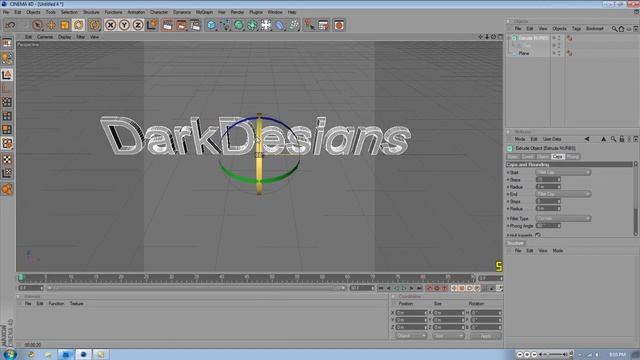Screen dimensions: 640x360
Task: Activate the Move tool icon
Action: pos(51,25)
